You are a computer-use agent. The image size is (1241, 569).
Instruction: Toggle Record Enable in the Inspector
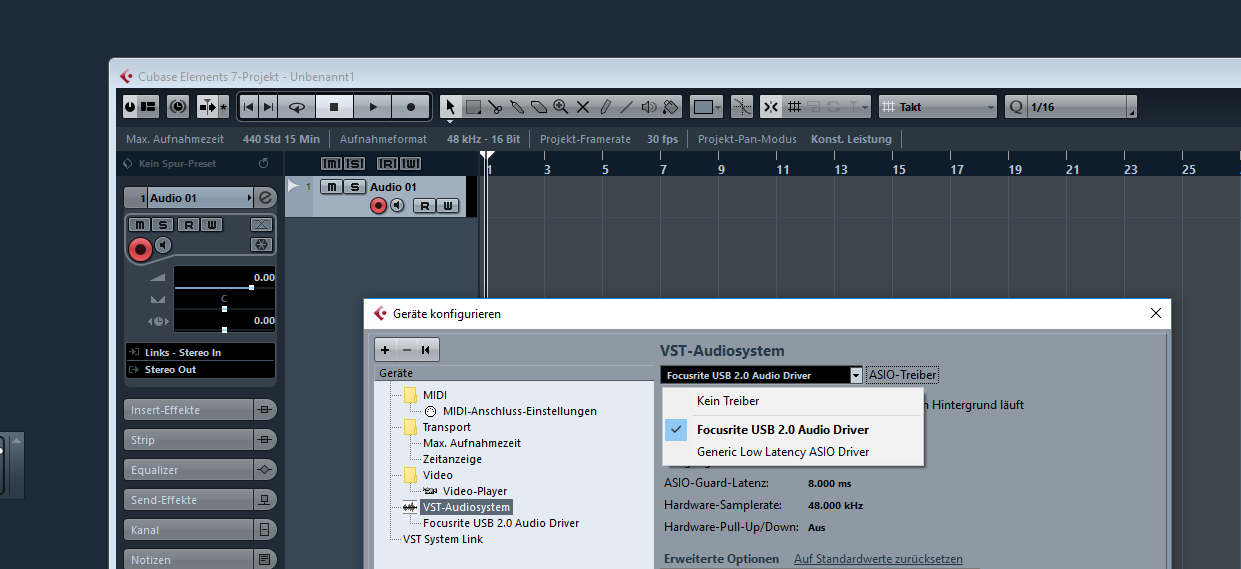click(141, 248)
